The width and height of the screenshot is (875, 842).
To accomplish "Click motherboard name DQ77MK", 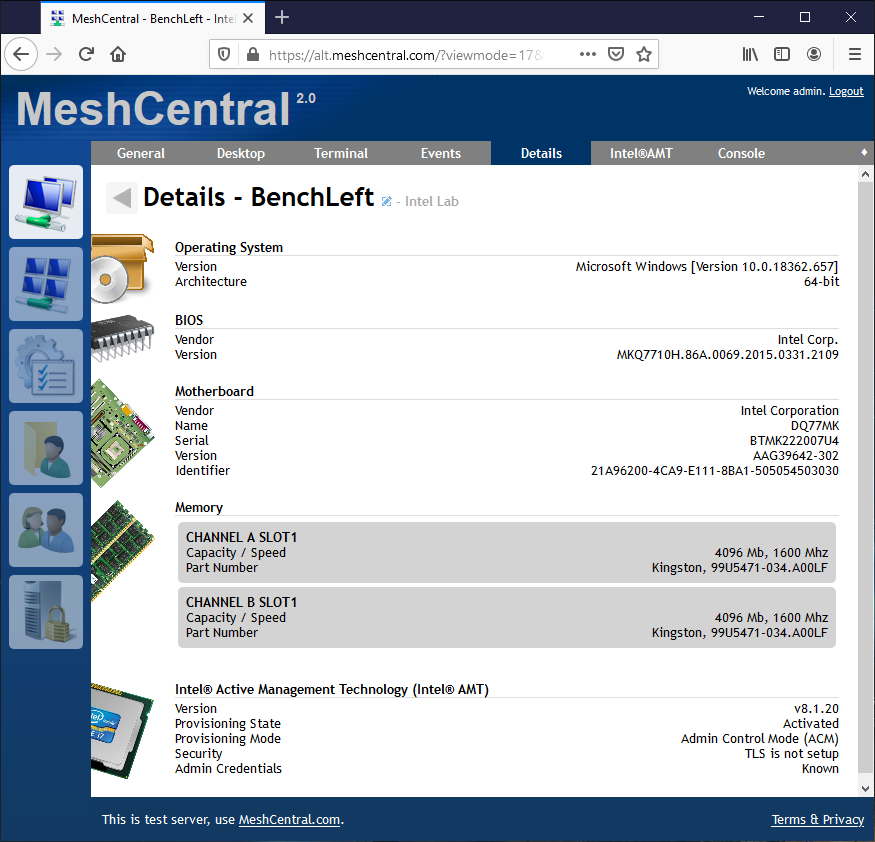I will pyautogui.click(x=814, y=426).
